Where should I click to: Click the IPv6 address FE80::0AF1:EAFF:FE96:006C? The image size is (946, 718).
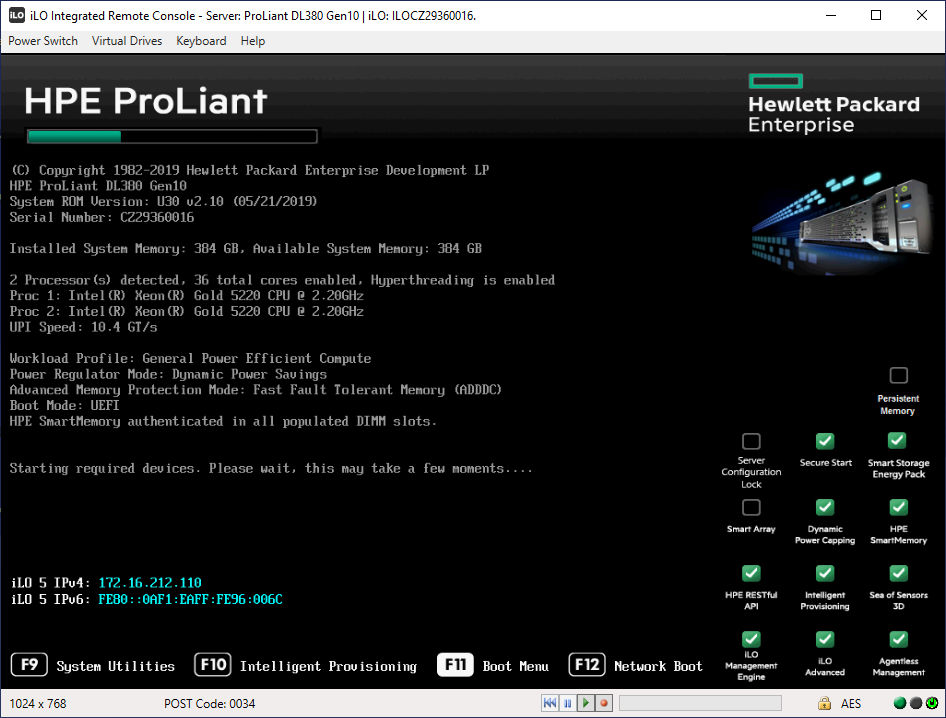coord(190,599)
